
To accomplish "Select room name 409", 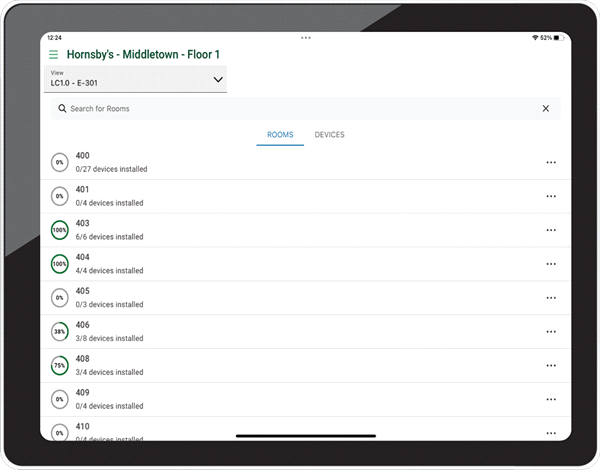I will coord(82,393).
